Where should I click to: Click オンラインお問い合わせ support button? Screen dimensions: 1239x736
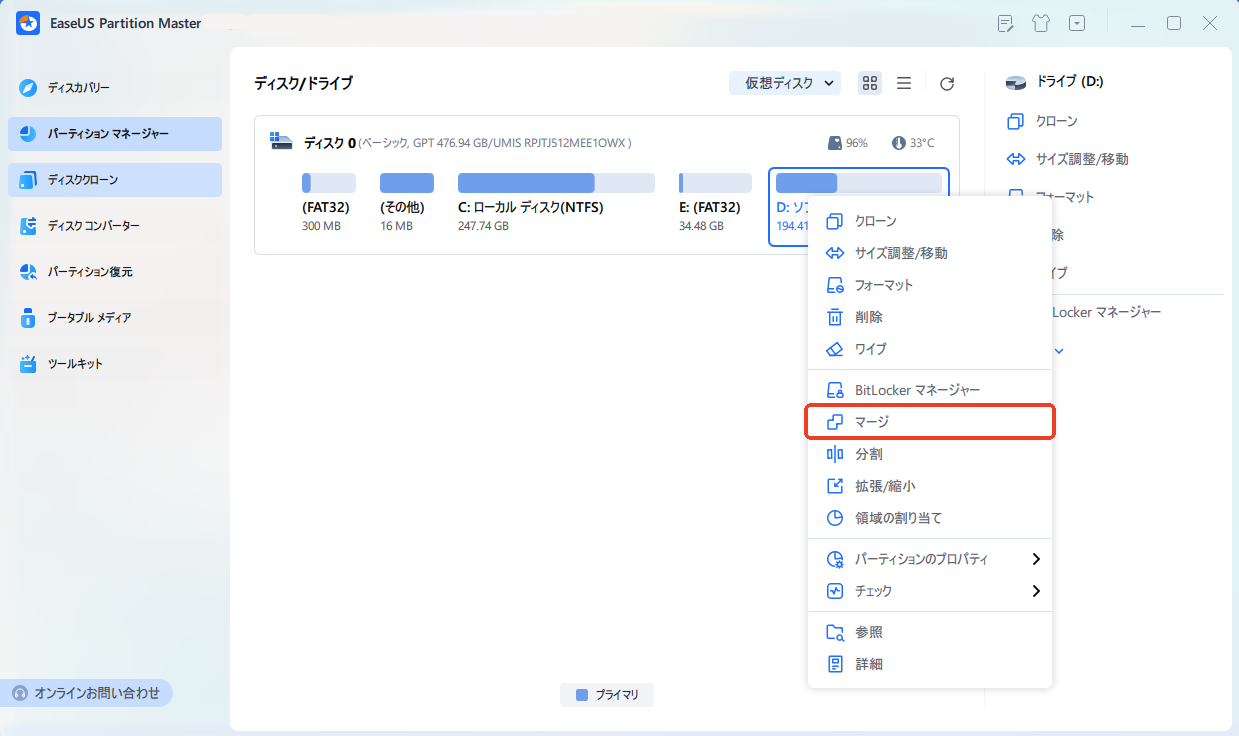tap(86, 693)
